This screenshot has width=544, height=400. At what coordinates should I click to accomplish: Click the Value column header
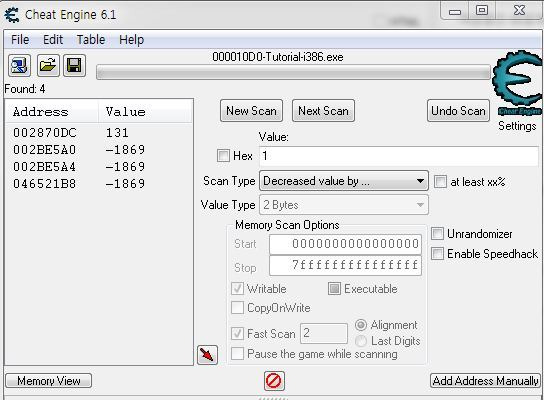coord(145,112)
